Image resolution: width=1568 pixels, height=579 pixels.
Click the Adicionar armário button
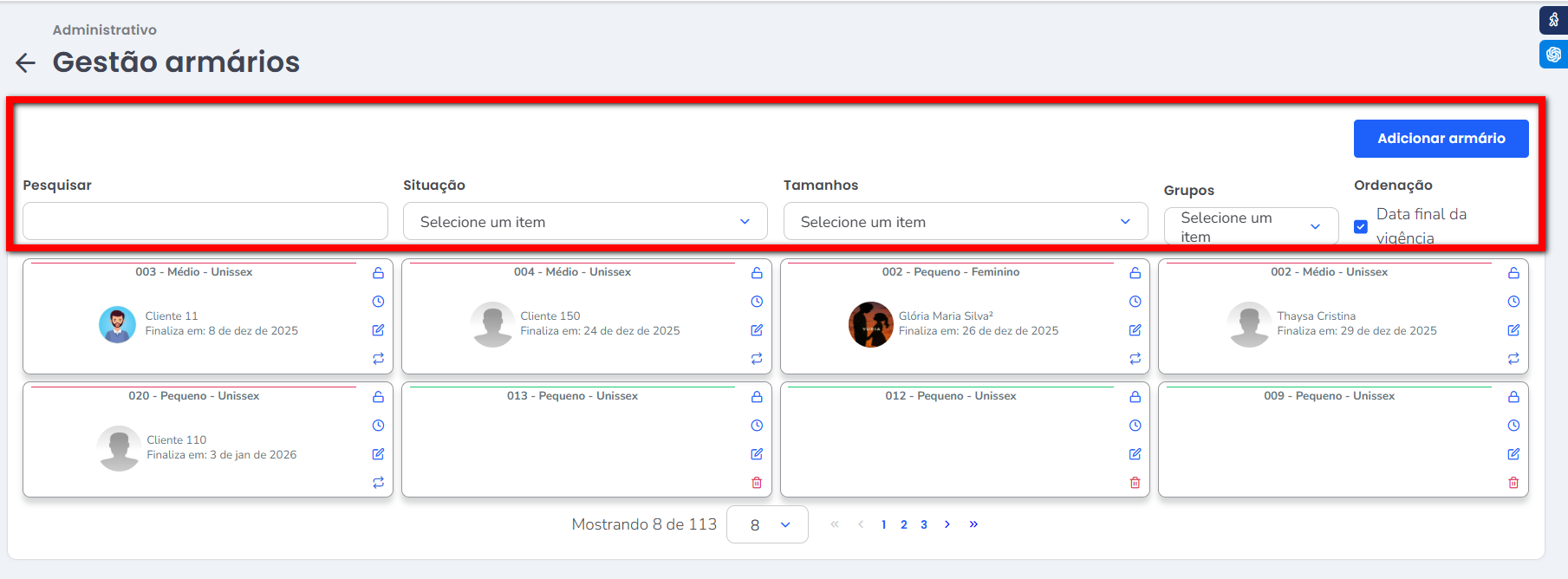click(x=1441, y=139)
